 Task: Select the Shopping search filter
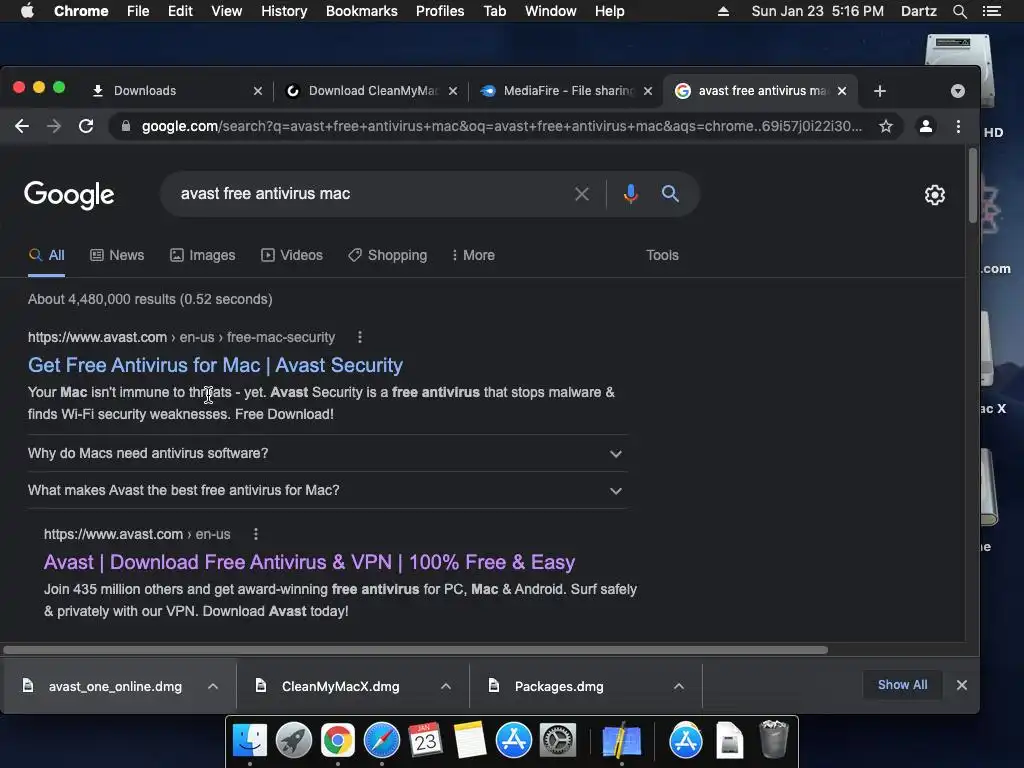[388, 255]
